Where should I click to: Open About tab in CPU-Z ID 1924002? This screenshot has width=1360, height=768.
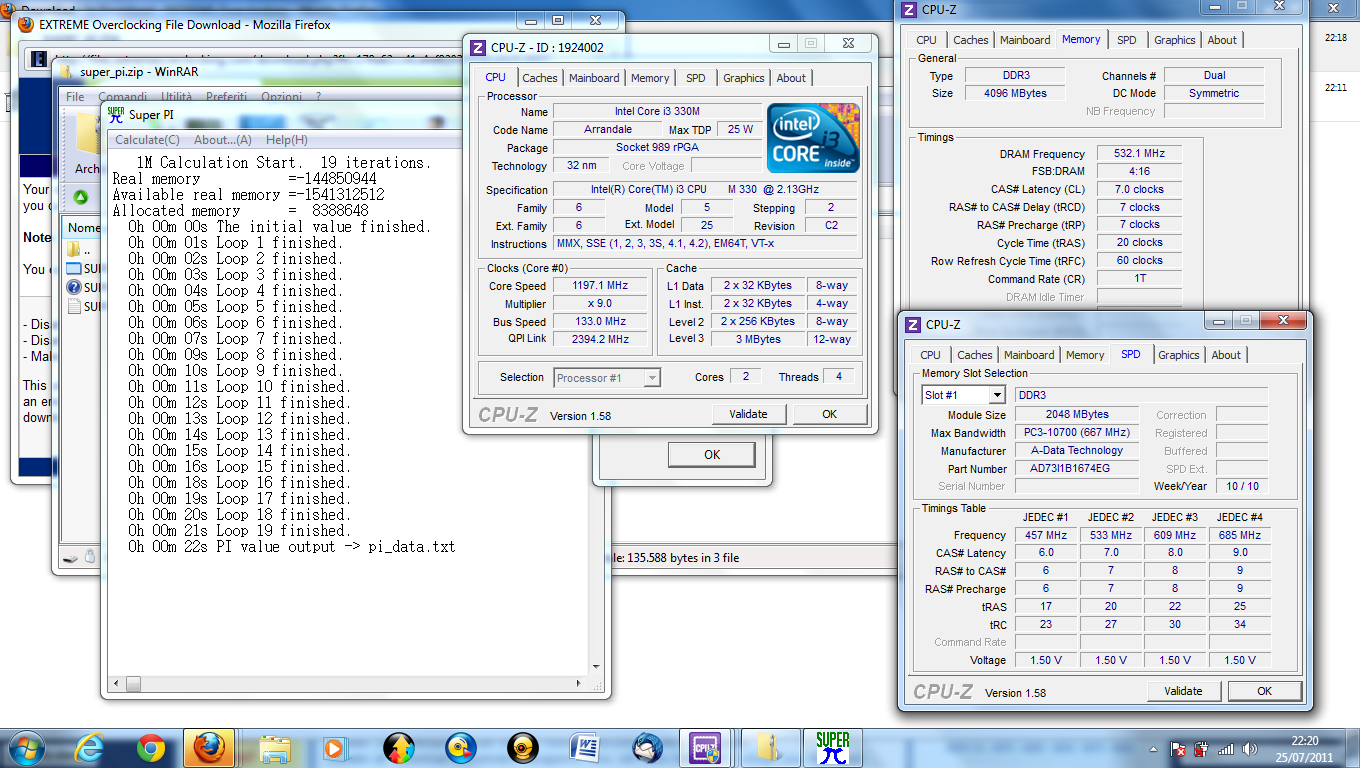tap(791, 78)
